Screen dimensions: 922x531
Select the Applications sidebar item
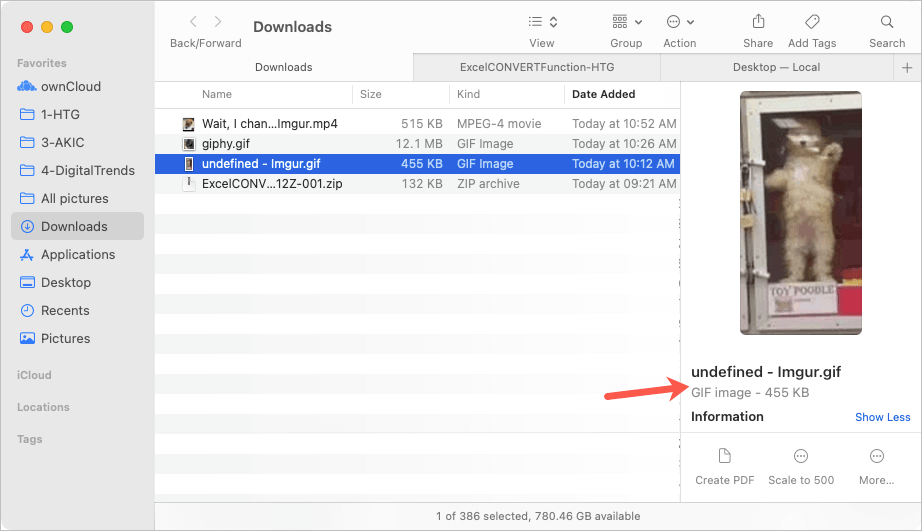tap(78, 254)
